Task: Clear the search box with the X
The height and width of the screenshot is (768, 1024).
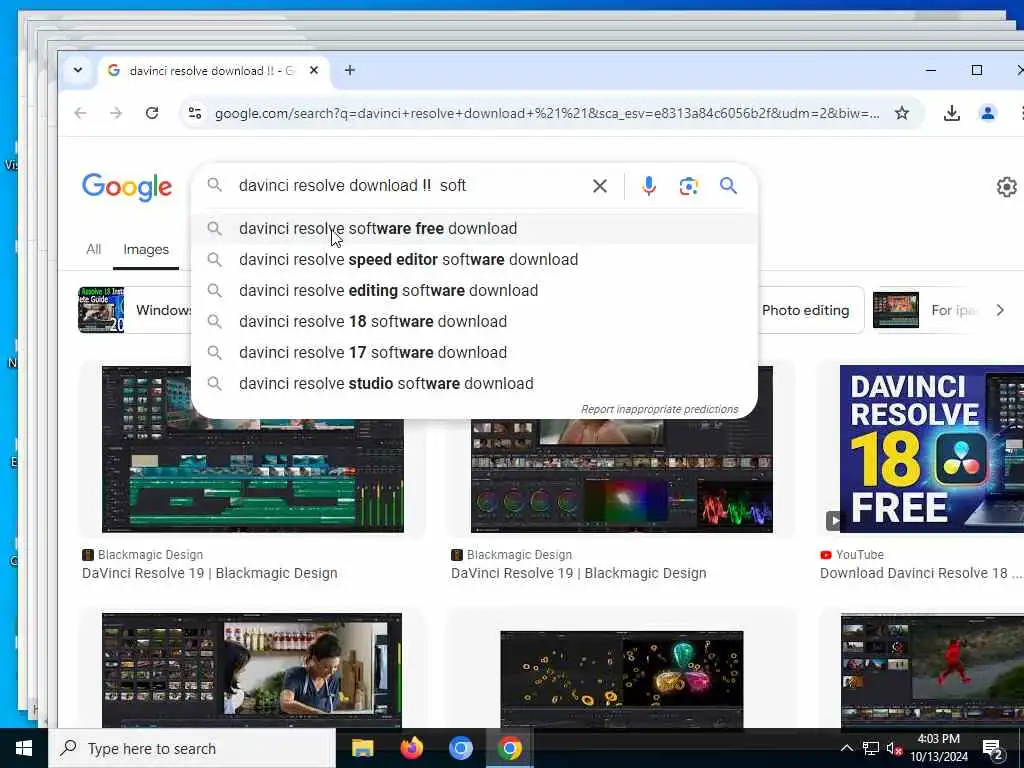Action: (x=600, y=186)
